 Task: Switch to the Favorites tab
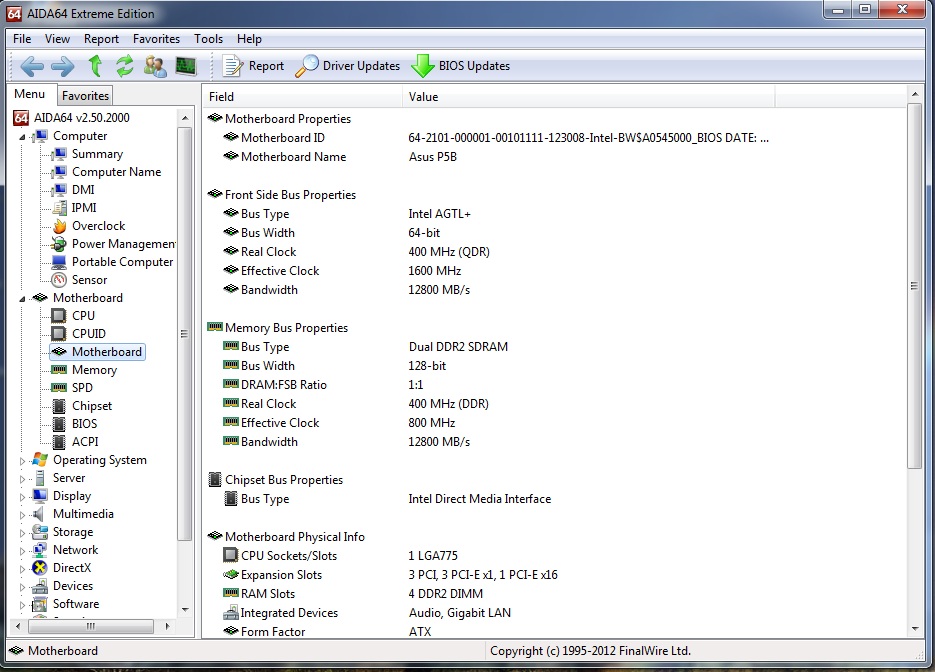(85, 95)
